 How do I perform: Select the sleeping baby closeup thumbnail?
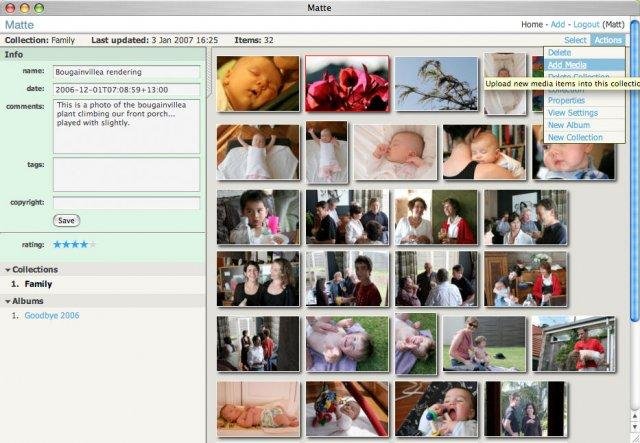[x=258, y=84]
